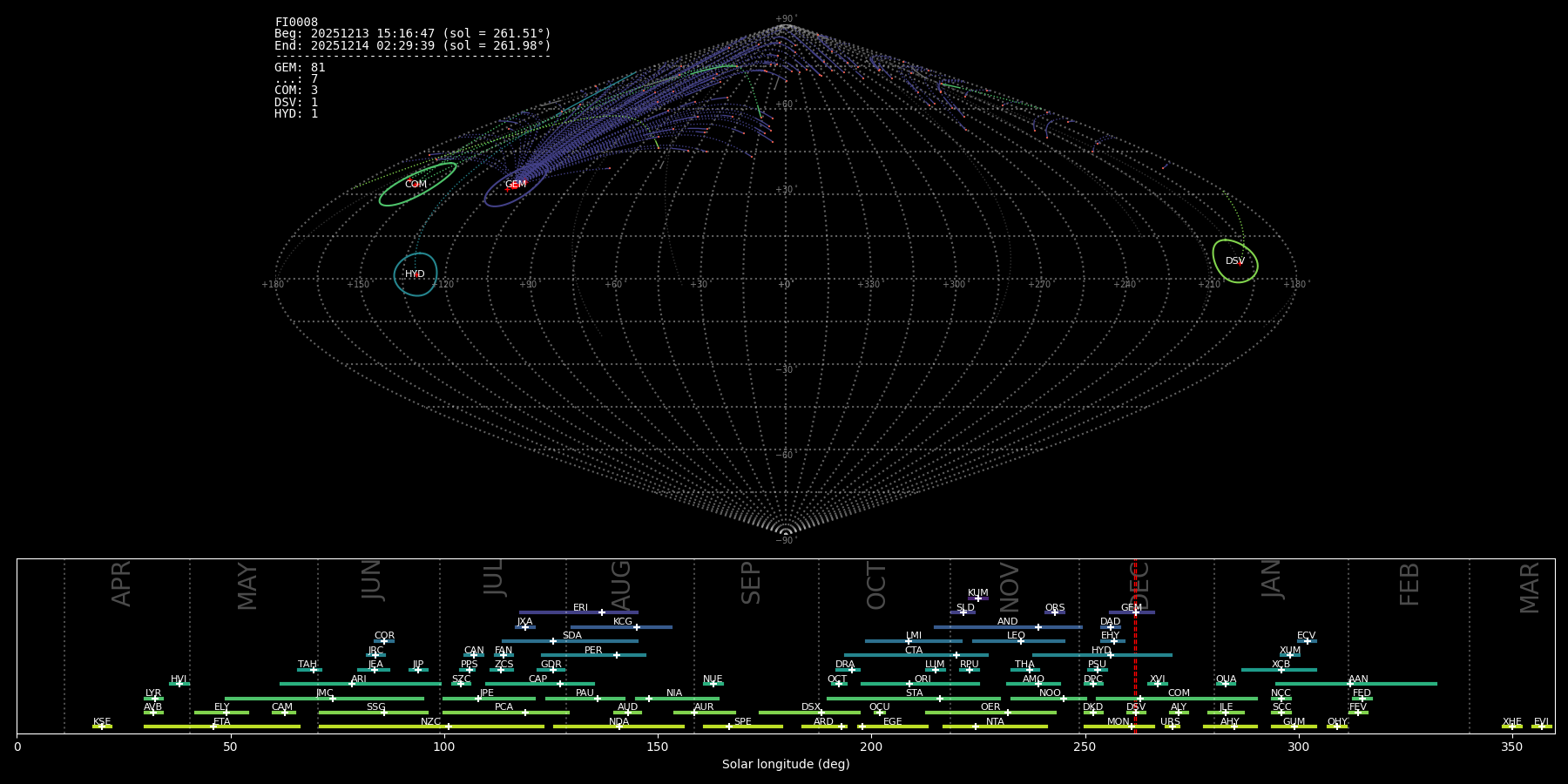
Task: Select the QUA shower marker in timeline
Action: click(x=1226, y=684)
